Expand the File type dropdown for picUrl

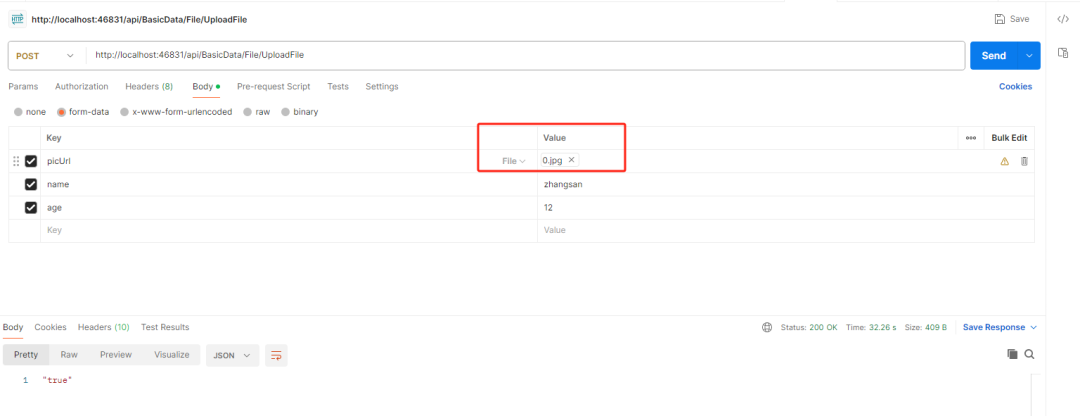click(x=514, y=161)
